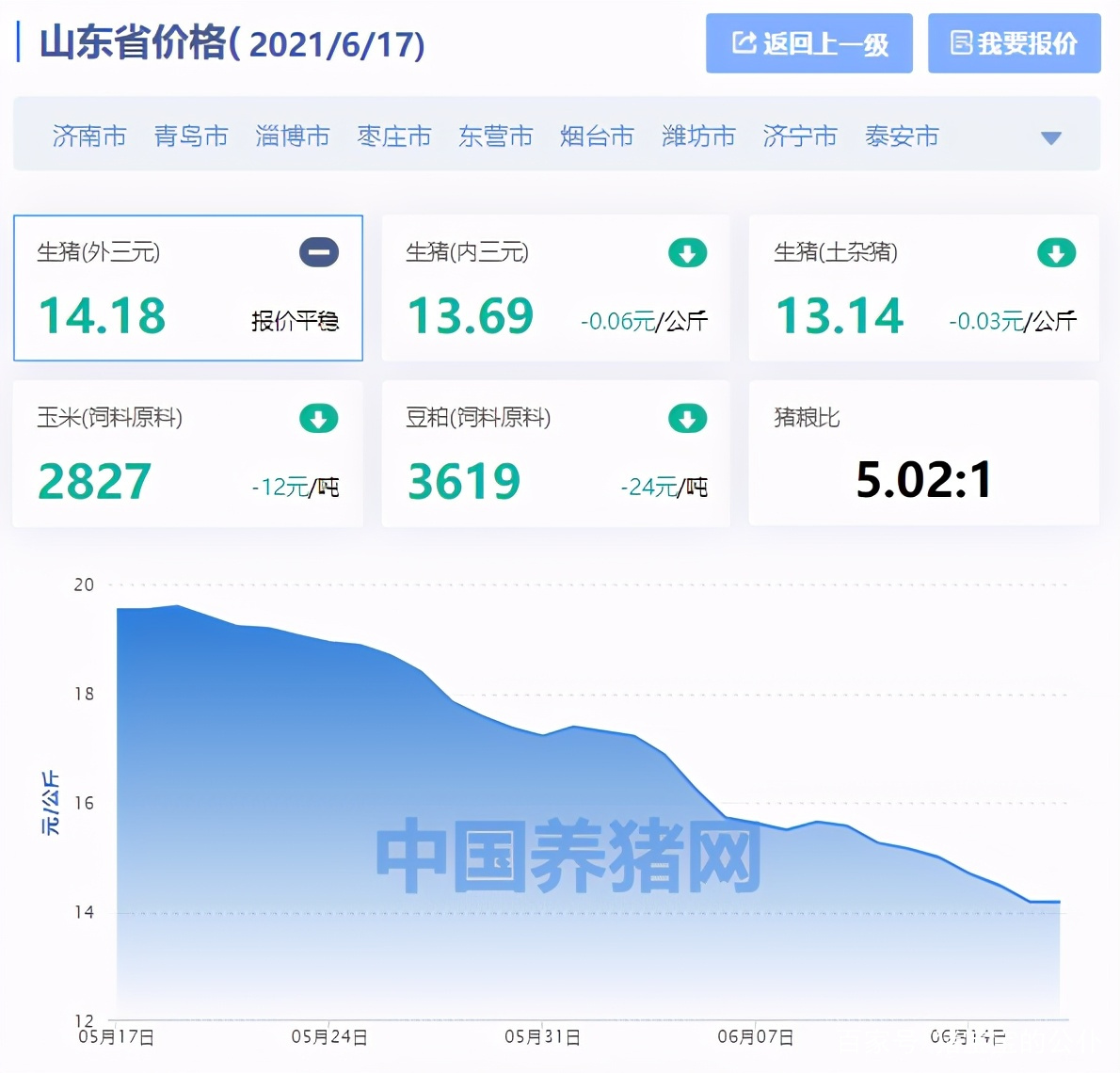Click the down-arrow icon on 玉米(饲料原料) card
This screenshot has height=1073, width=1120.
point(318,419)
